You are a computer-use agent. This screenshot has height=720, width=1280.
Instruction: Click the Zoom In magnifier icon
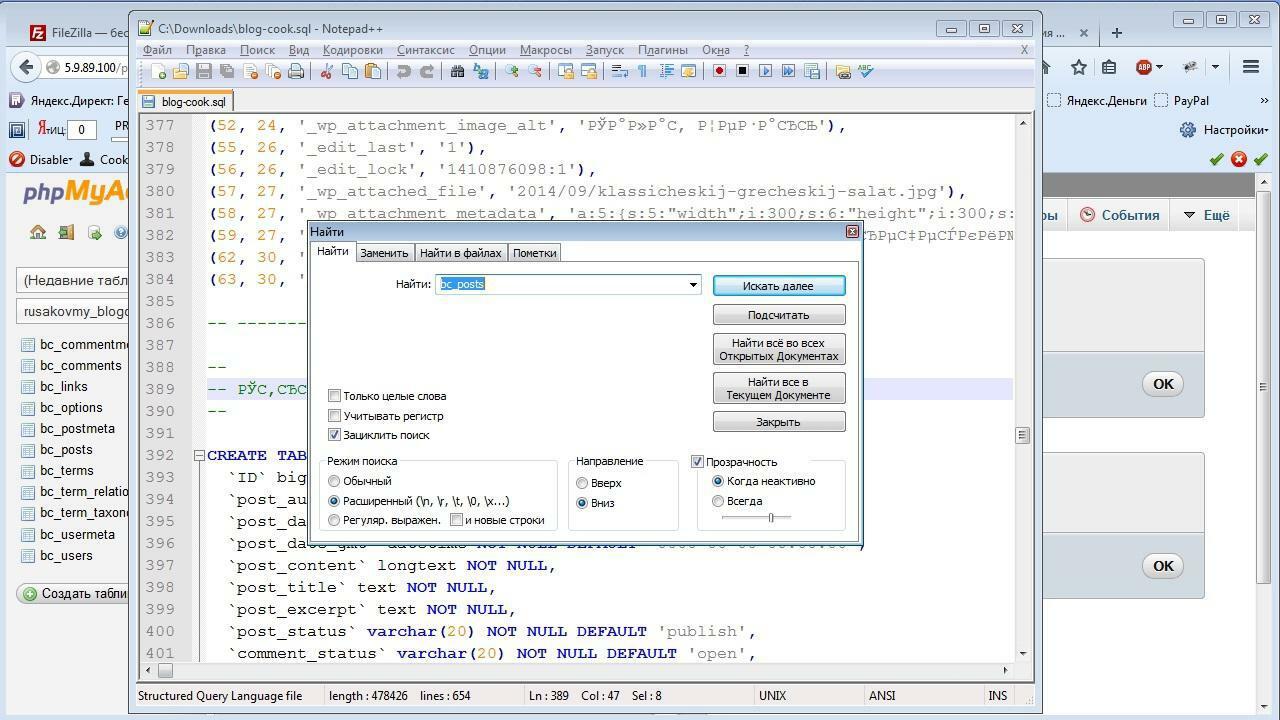click(511, 71)
